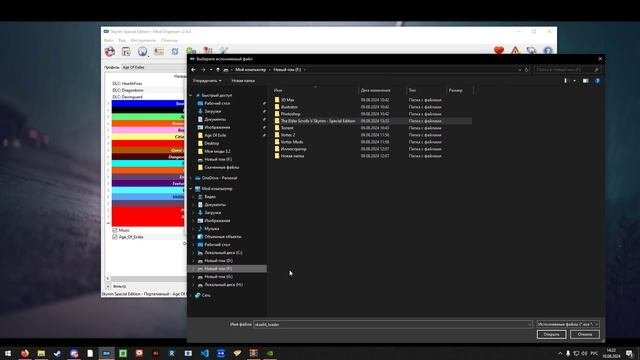Select the Vortex Mods folder

point(292,142)
